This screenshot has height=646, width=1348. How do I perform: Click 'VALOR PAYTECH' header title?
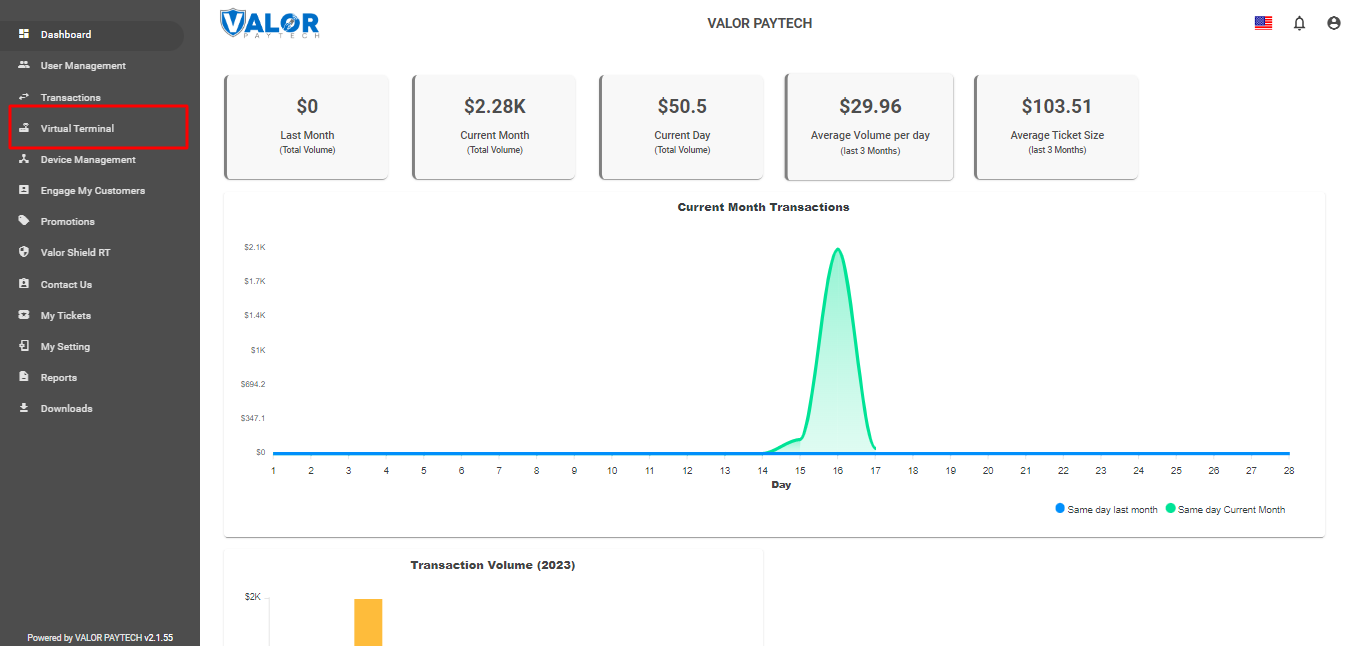(759, 23)
